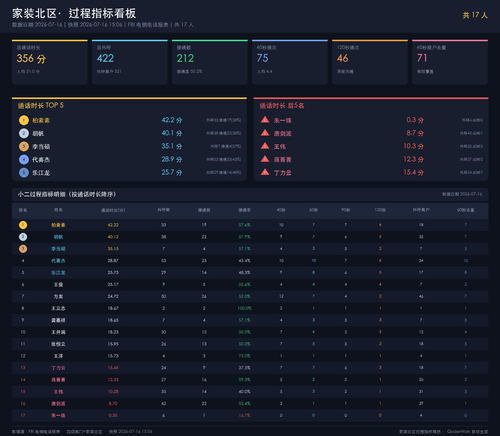Click the 15.73 cell in table row 12
The image size is (500, 436).
click(113, 356)
